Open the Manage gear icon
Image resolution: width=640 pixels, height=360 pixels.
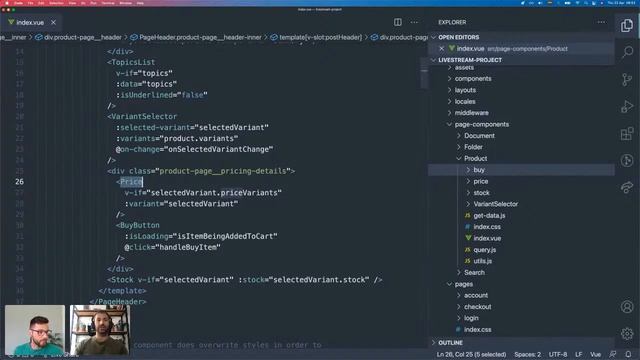coord(627,333)
